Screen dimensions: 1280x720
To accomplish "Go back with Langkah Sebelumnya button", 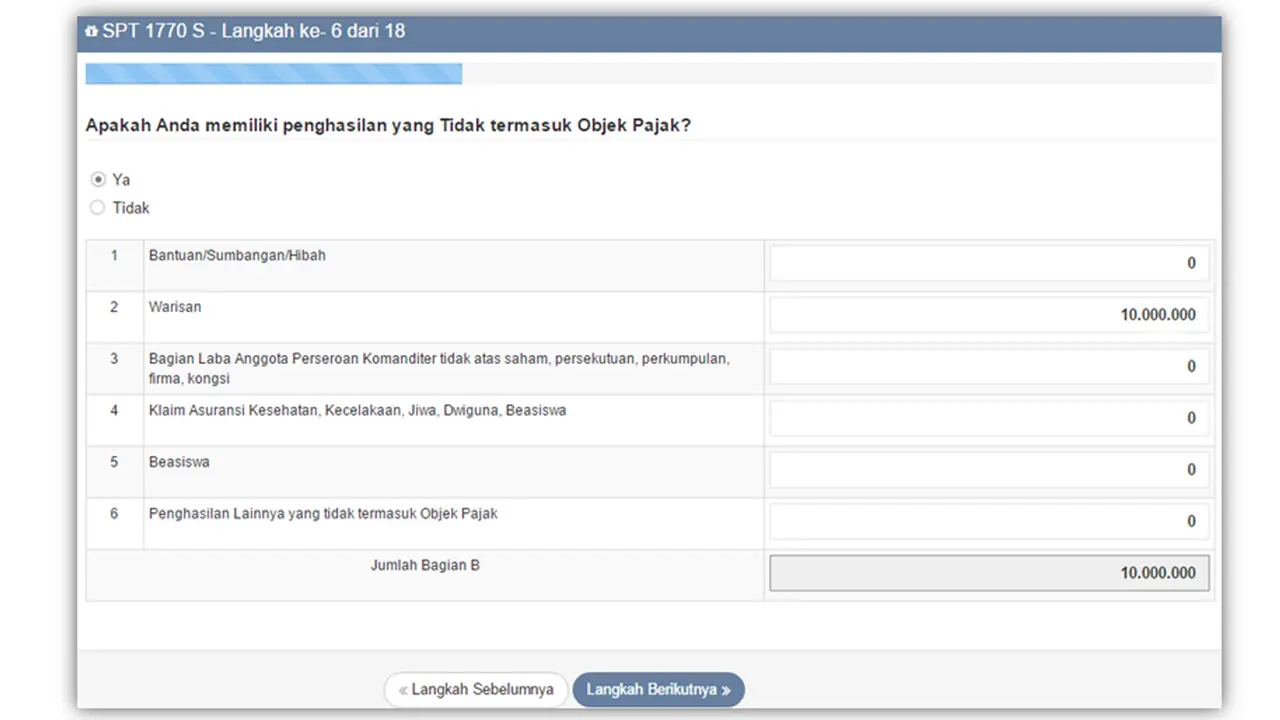I will (x=476, y=690).
